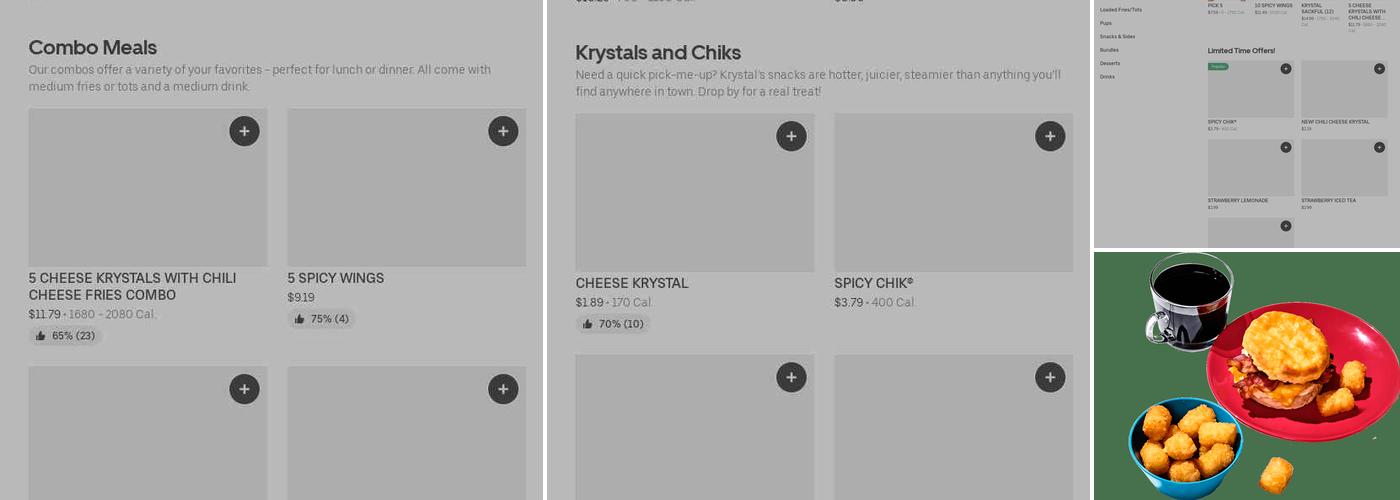Image resolution: width=1400 pixels, height=500 pixels.
Task: Add Strawberry Lemonade to order
Action: (1286, 147)
